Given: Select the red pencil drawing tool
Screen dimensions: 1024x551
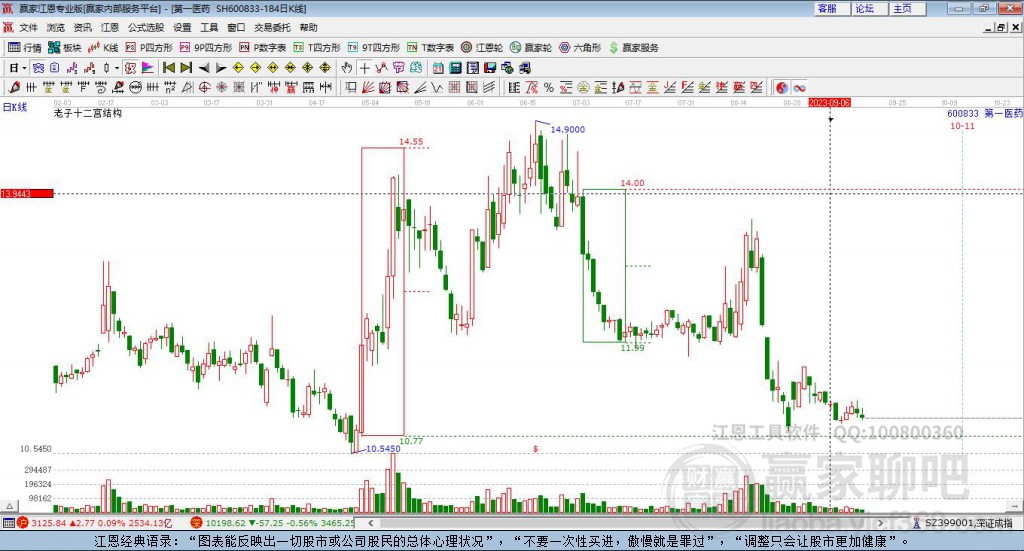Looking at the screenshot, I should click(x=14, y=87).
